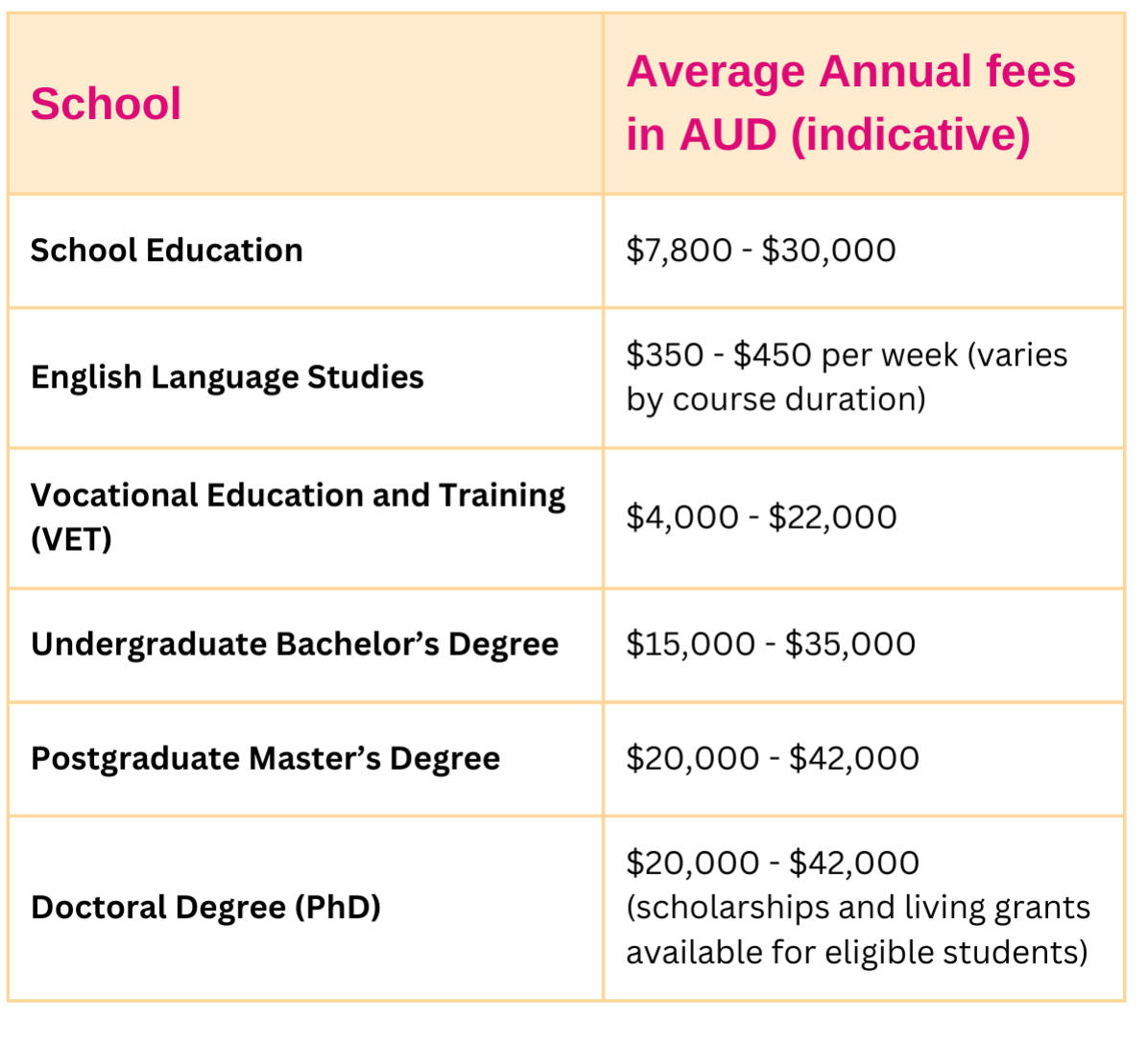The height and width of the screenshot is (1045, 1148).
Task: Select the "English Language Studies" row label
Action: [x=227, y=377]
